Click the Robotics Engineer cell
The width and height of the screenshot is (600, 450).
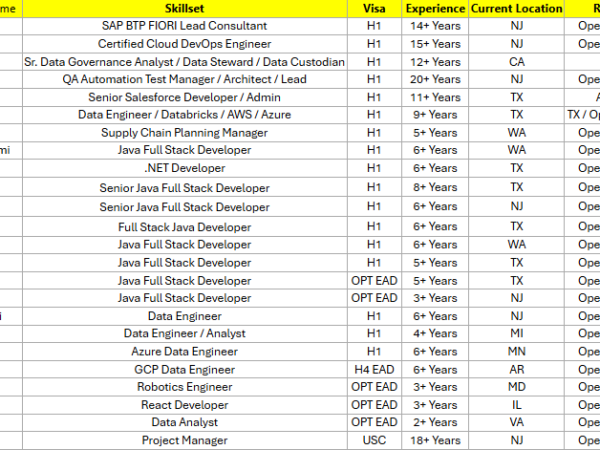[x=184, y=387]
